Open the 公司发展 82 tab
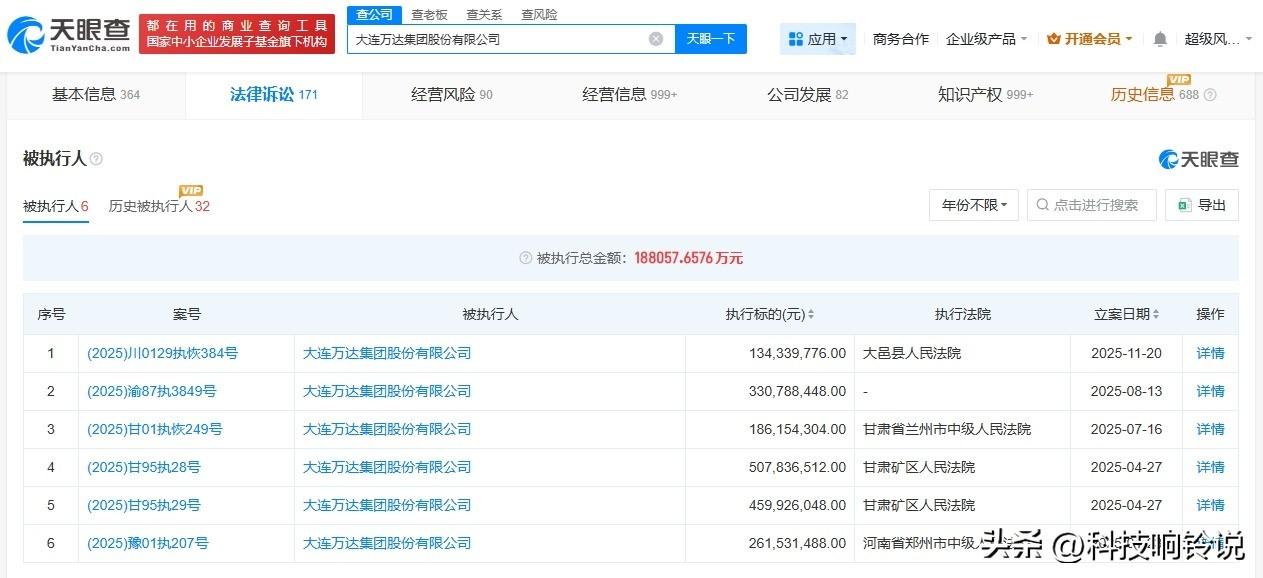 (808, 95)
